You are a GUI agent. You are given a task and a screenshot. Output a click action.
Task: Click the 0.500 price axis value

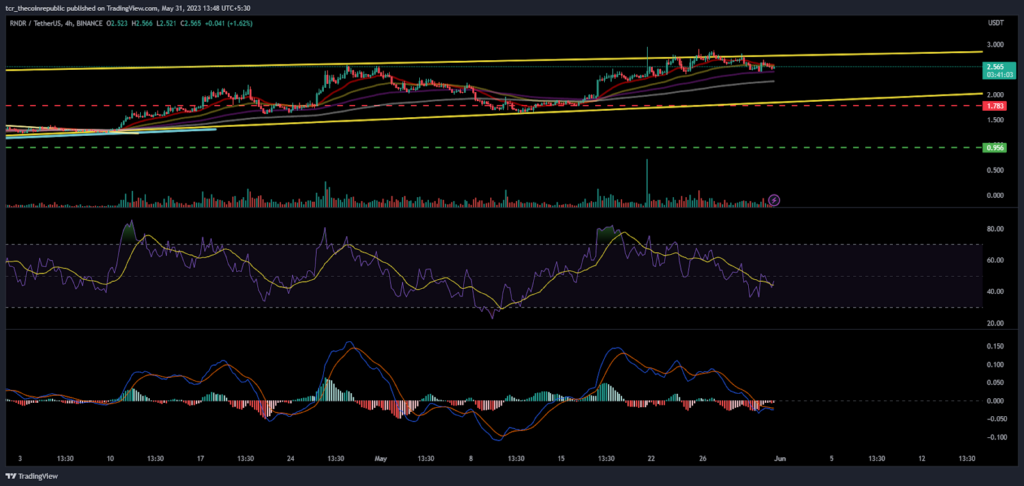point(995,170)
